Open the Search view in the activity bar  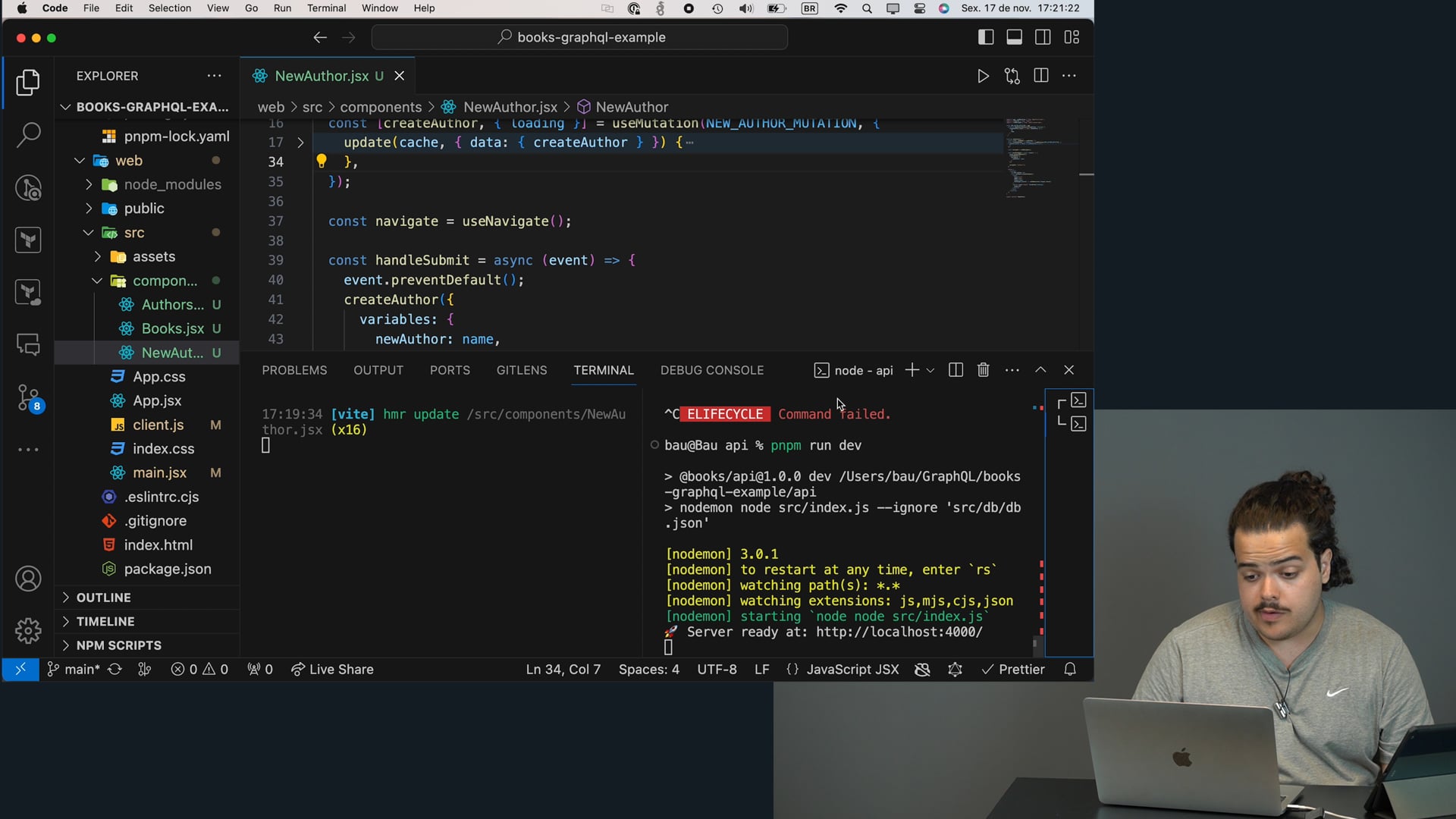pos(28,135)
